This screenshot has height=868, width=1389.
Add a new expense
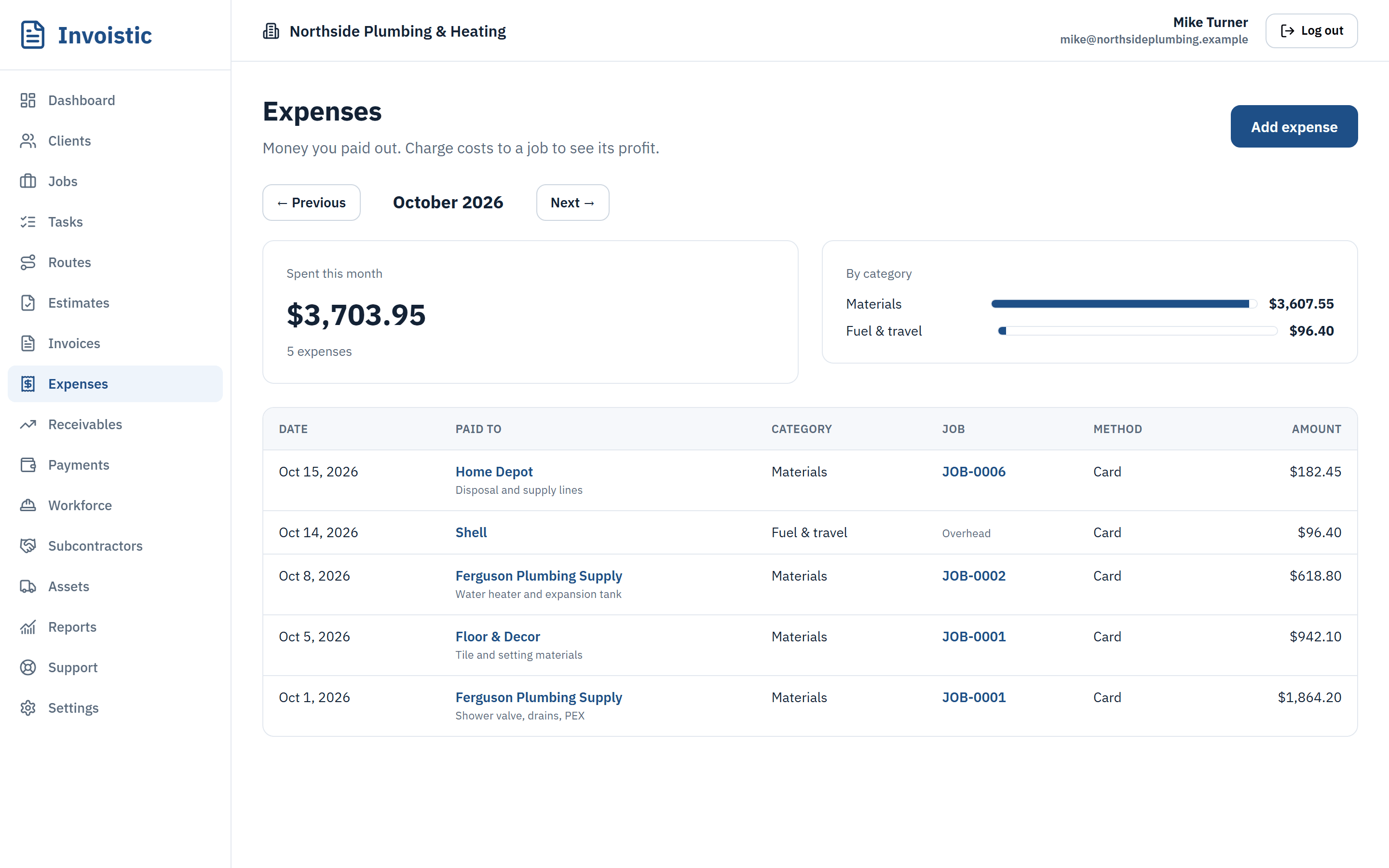pos(1294,126)
